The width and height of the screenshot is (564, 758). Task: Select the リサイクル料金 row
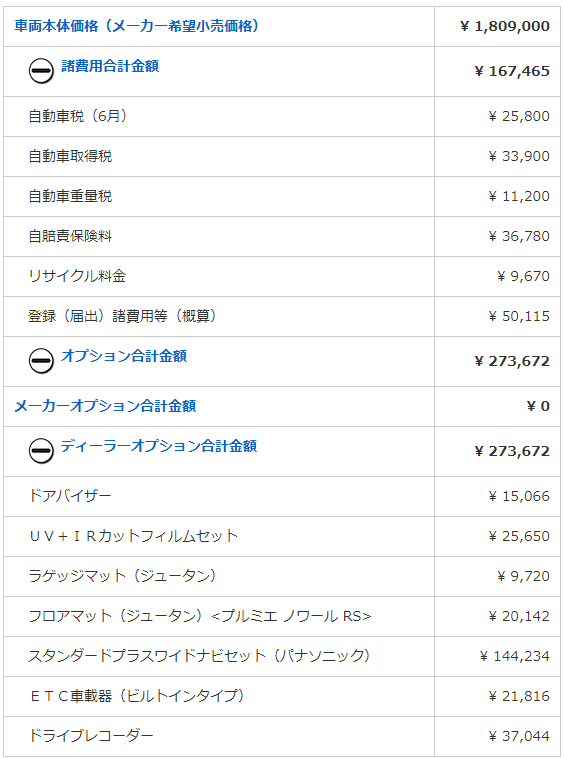click(282, 277)
